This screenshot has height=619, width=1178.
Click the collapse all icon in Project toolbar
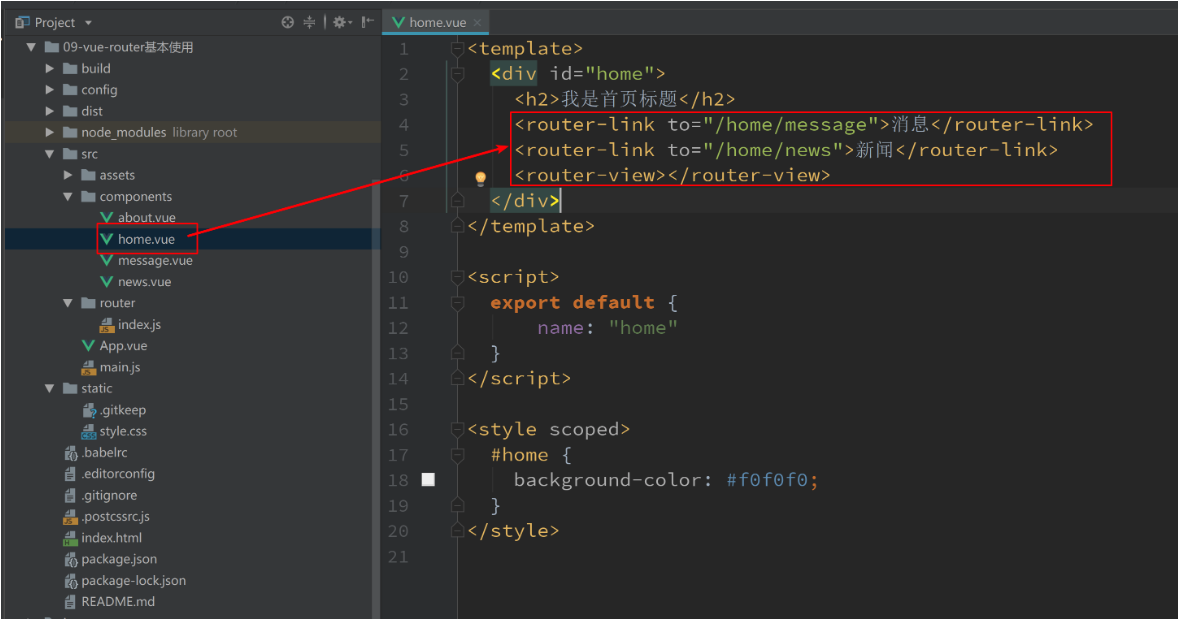(309, 23)
